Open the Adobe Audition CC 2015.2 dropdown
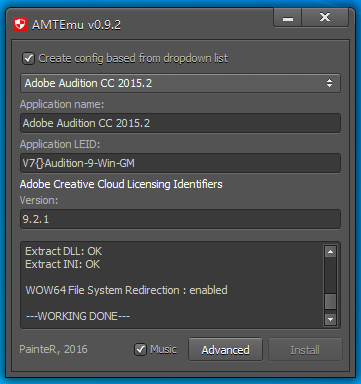 (180, 83)
